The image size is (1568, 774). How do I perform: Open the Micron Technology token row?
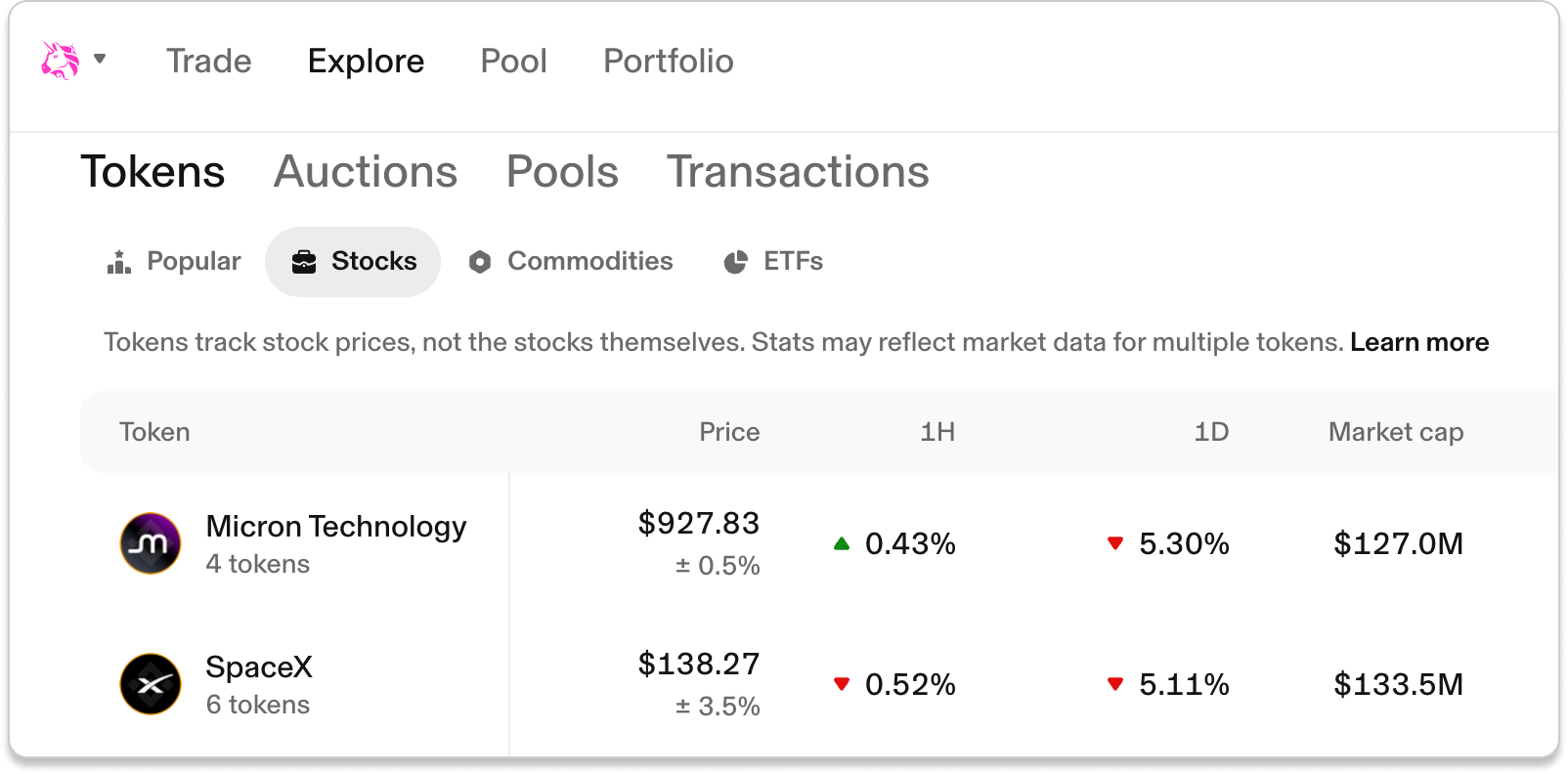pyautogui.click(x=819, y=543)
